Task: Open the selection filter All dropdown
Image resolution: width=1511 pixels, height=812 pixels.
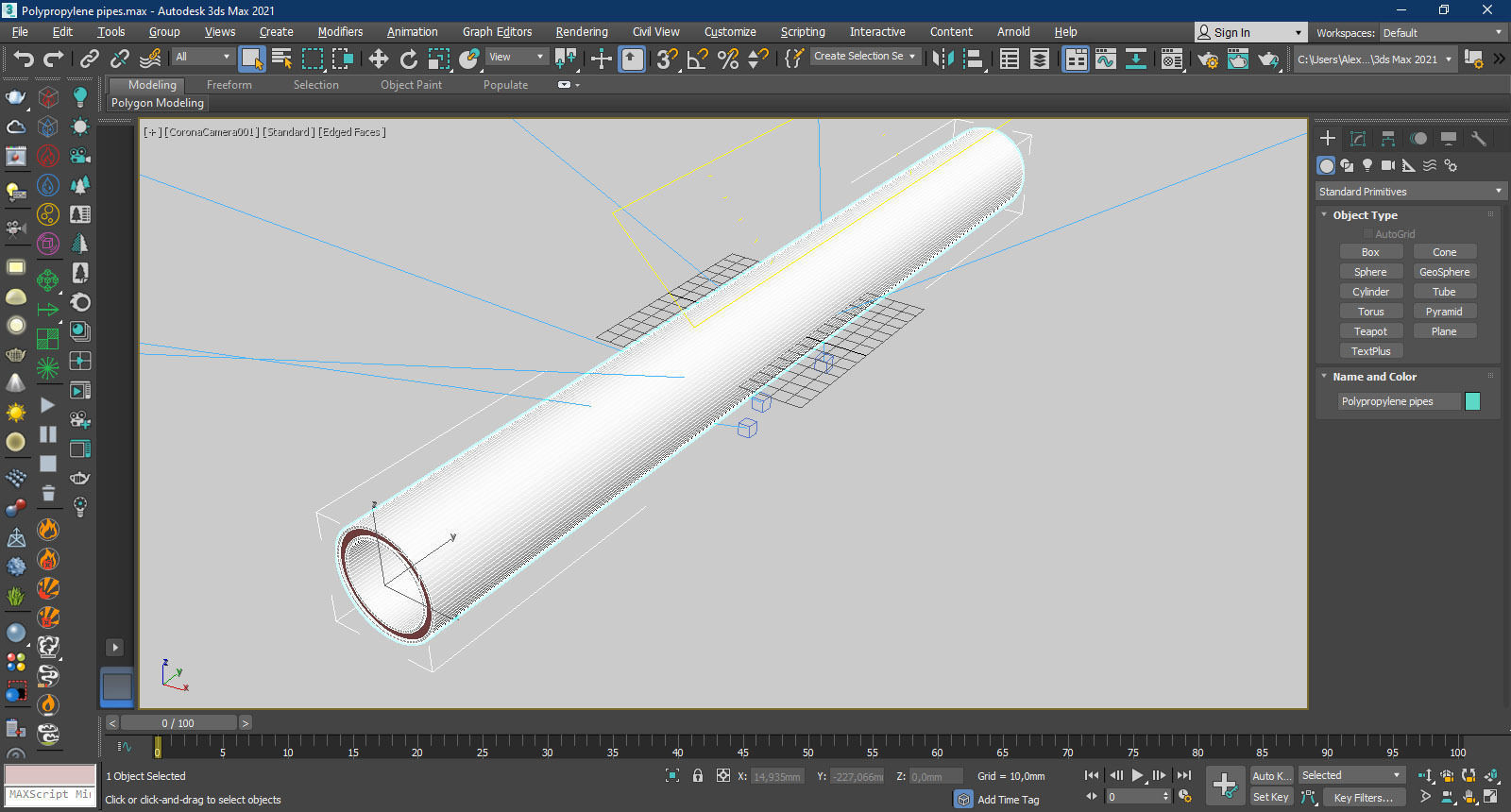Action: 203,57
